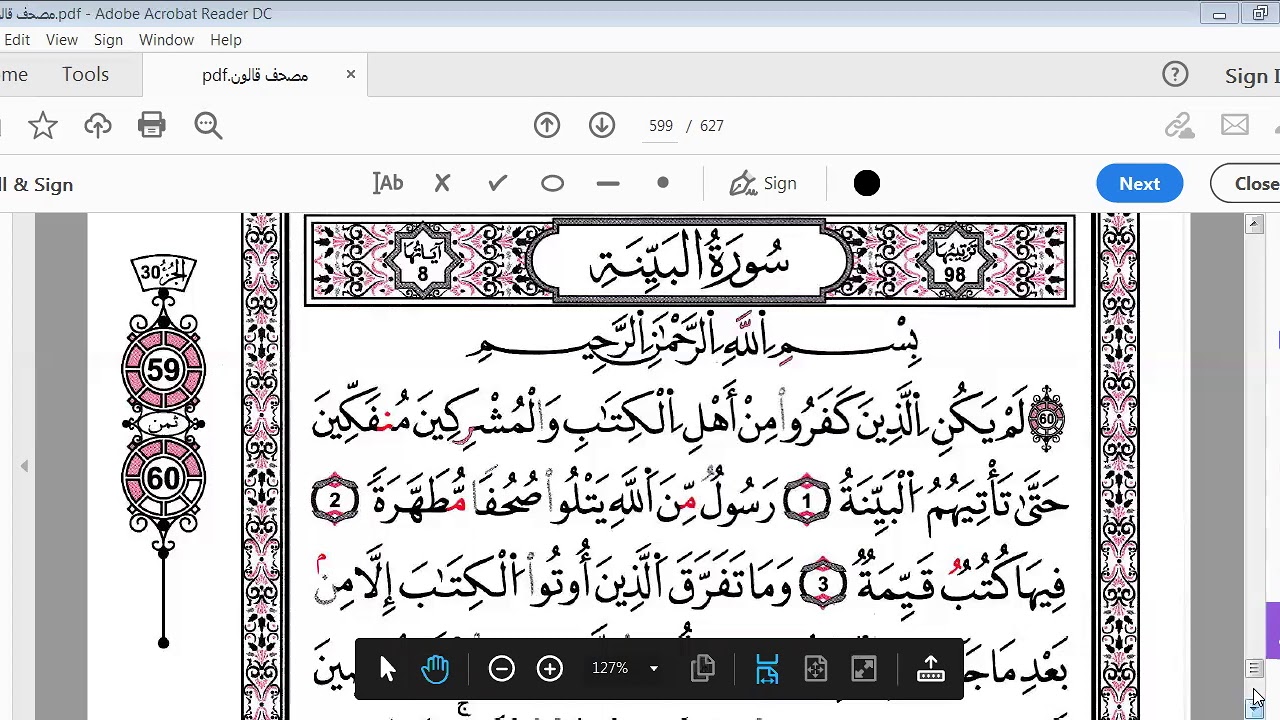
Task: Click the Sign In link
Action: pos(1252,76)
